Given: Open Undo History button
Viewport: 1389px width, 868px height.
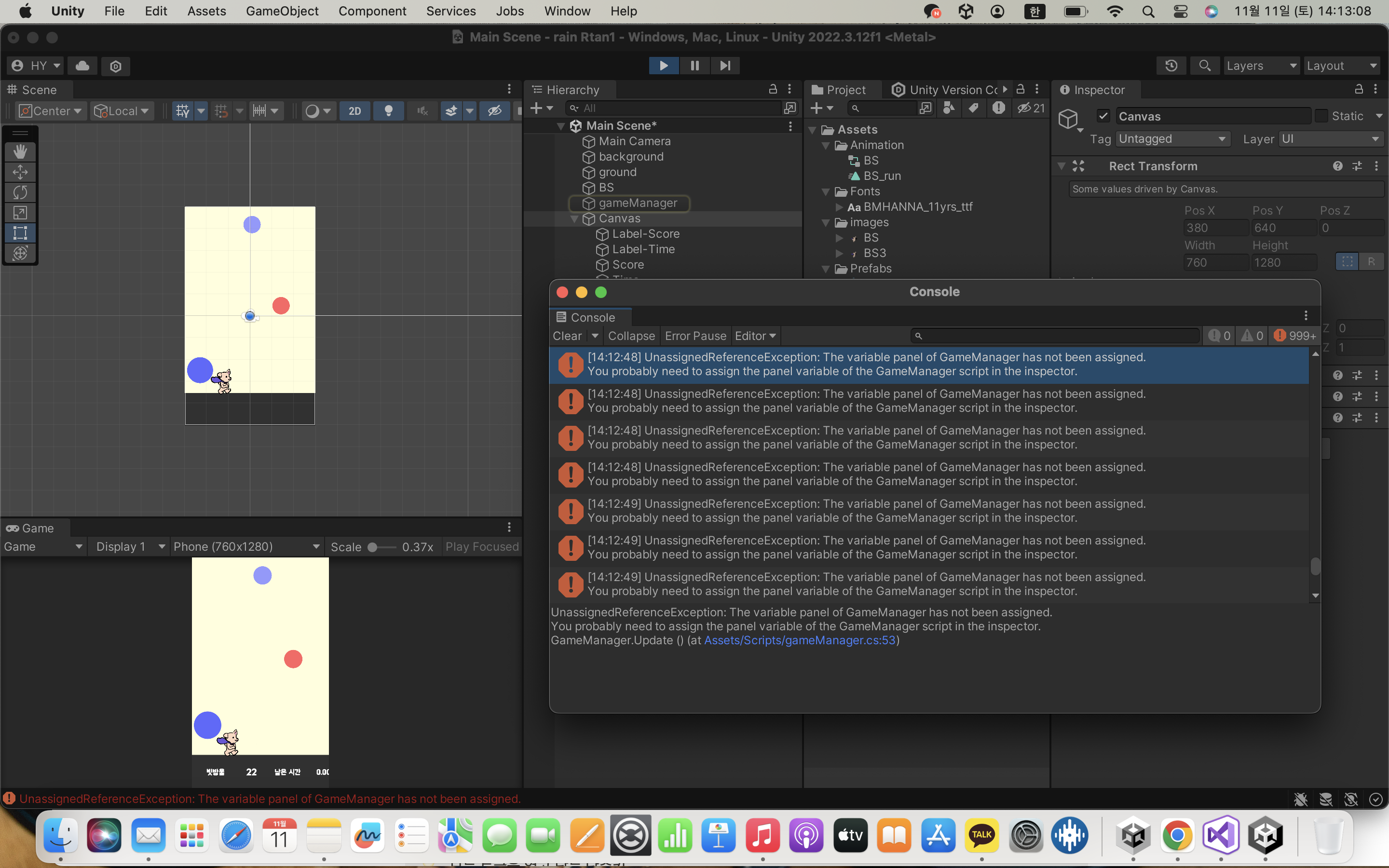Looking at the screenshot, I should coord(1171,66).
